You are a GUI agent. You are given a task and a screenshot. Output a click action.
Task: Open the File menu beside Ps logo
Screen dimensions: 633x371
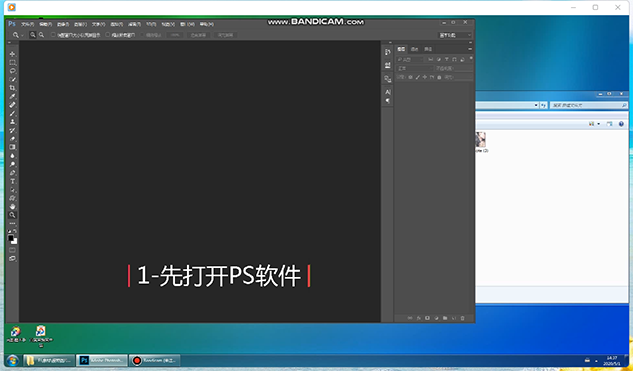click(x=27, y=24)
